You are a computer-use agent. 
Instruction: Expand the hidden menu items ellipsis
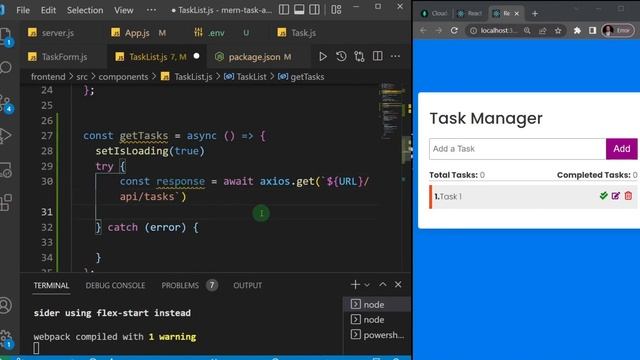(x=151, y=10)
